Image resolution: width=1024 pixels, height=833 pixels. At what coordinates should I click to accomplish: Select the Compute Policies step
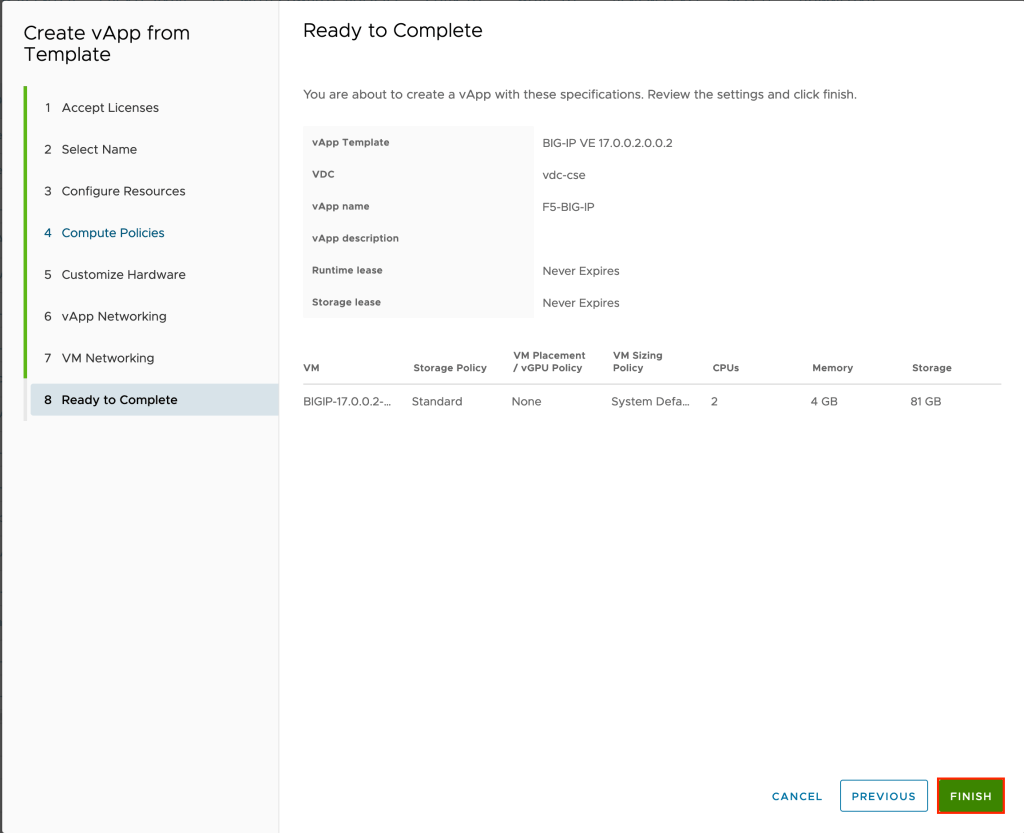[113, 233]
